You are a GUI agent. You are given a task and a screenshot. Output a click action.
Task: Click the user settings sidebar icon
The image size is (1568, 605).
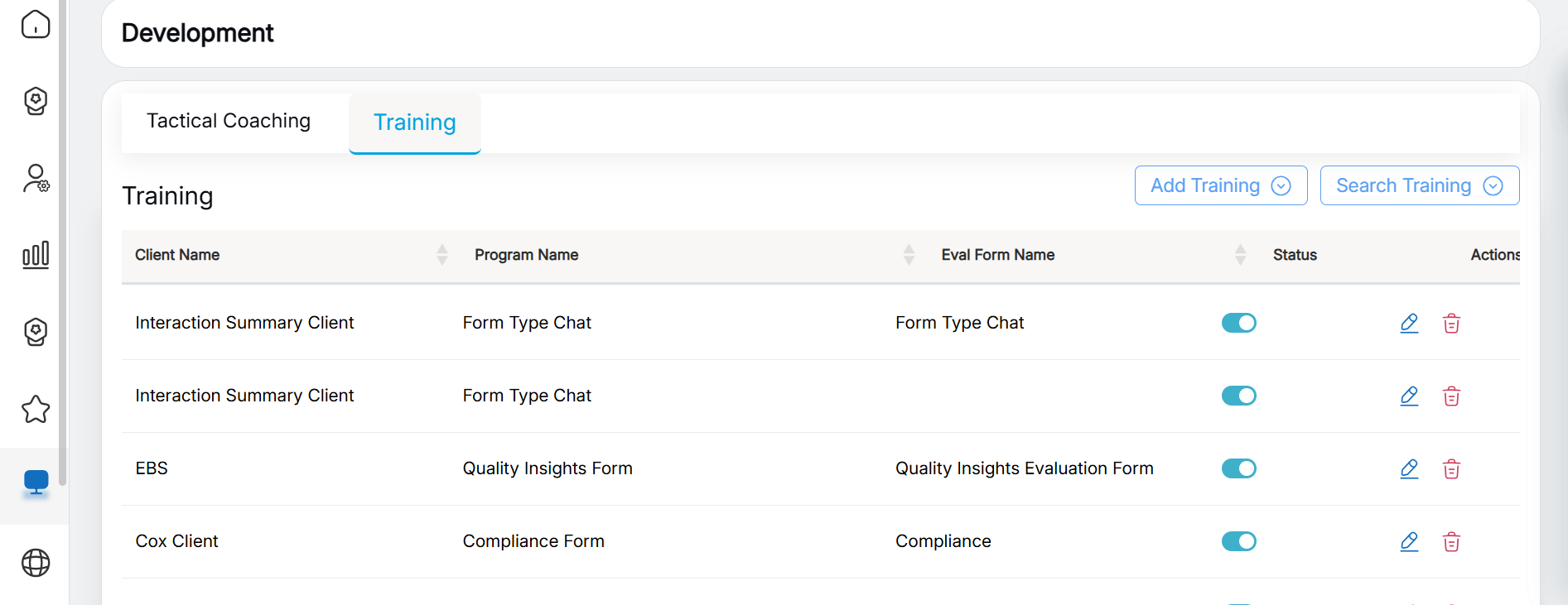click(x=36, y=178)
